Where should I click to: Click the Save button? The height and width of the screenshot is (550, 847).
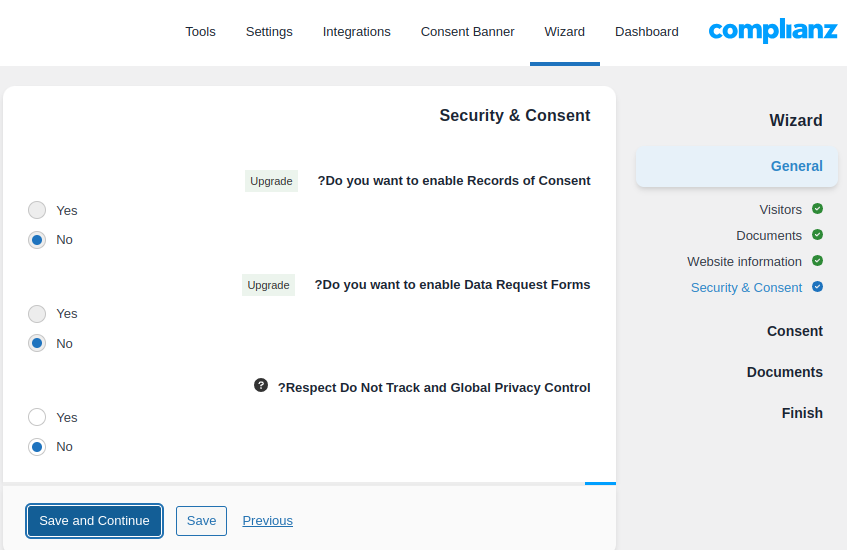coord(201,521)
